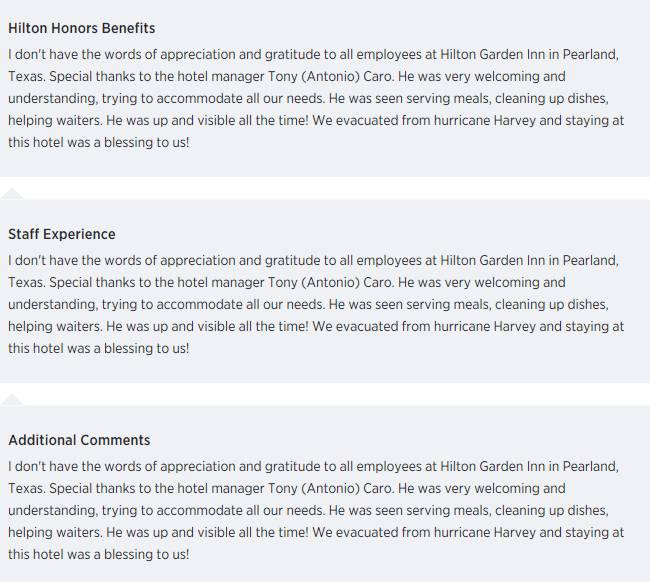Screen dimensions: 650x582
Task: Click 'Hilton Garden Inn' in Staff Experience comment
Action: click(492, 260)
